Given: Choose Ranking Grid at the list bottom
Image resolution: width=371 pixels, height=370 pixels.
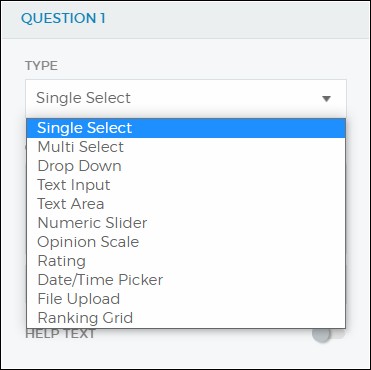Looking at the screenshot, I should [x=186, y=318].
